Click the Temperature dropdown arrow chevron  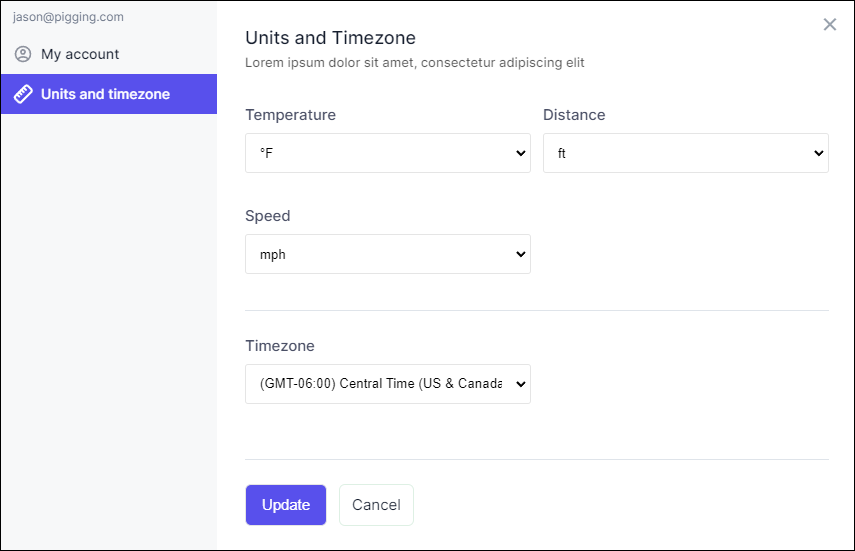[x=520, y=153]
